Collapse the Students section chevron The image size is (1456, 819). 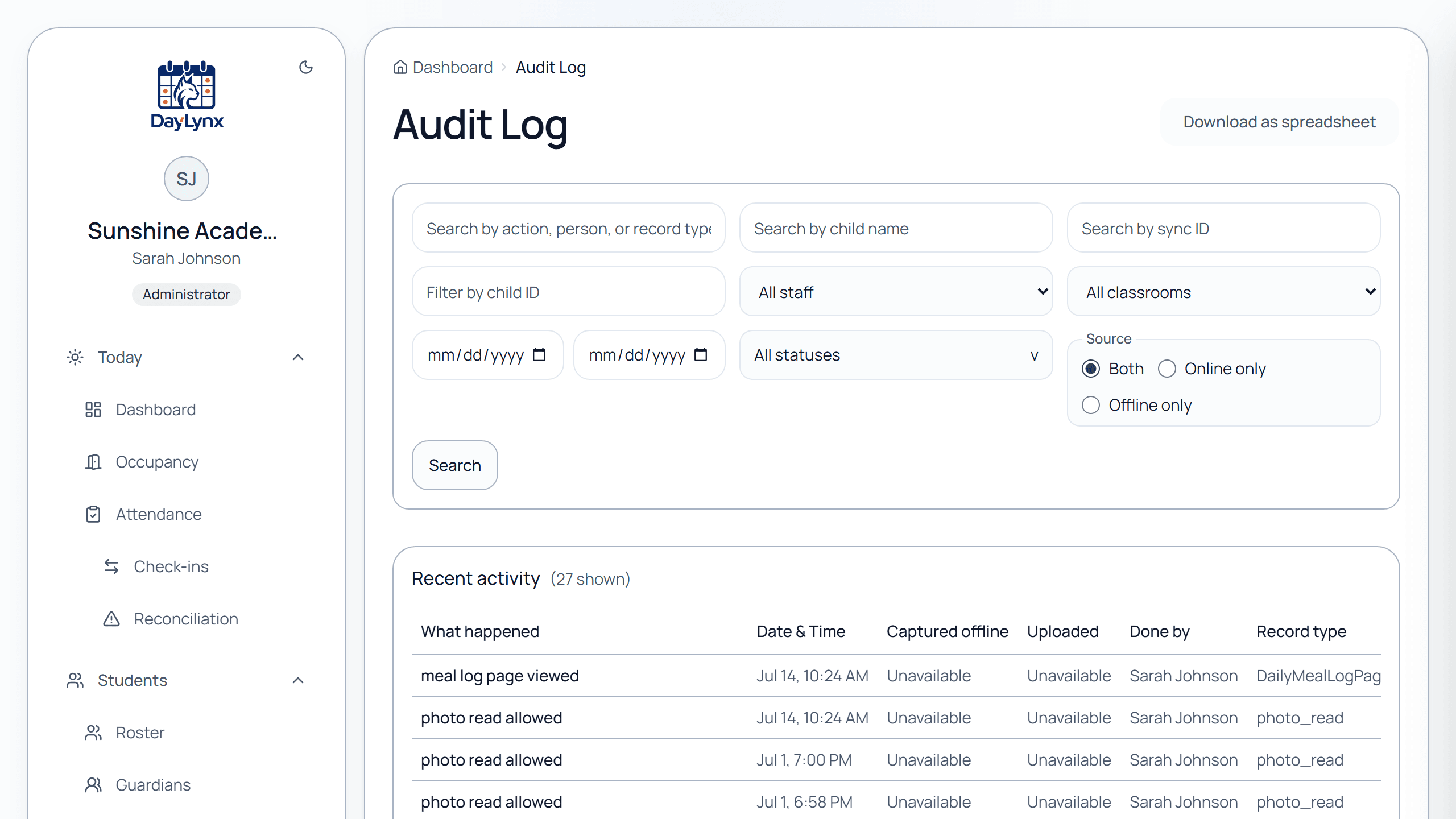(298, 680)
